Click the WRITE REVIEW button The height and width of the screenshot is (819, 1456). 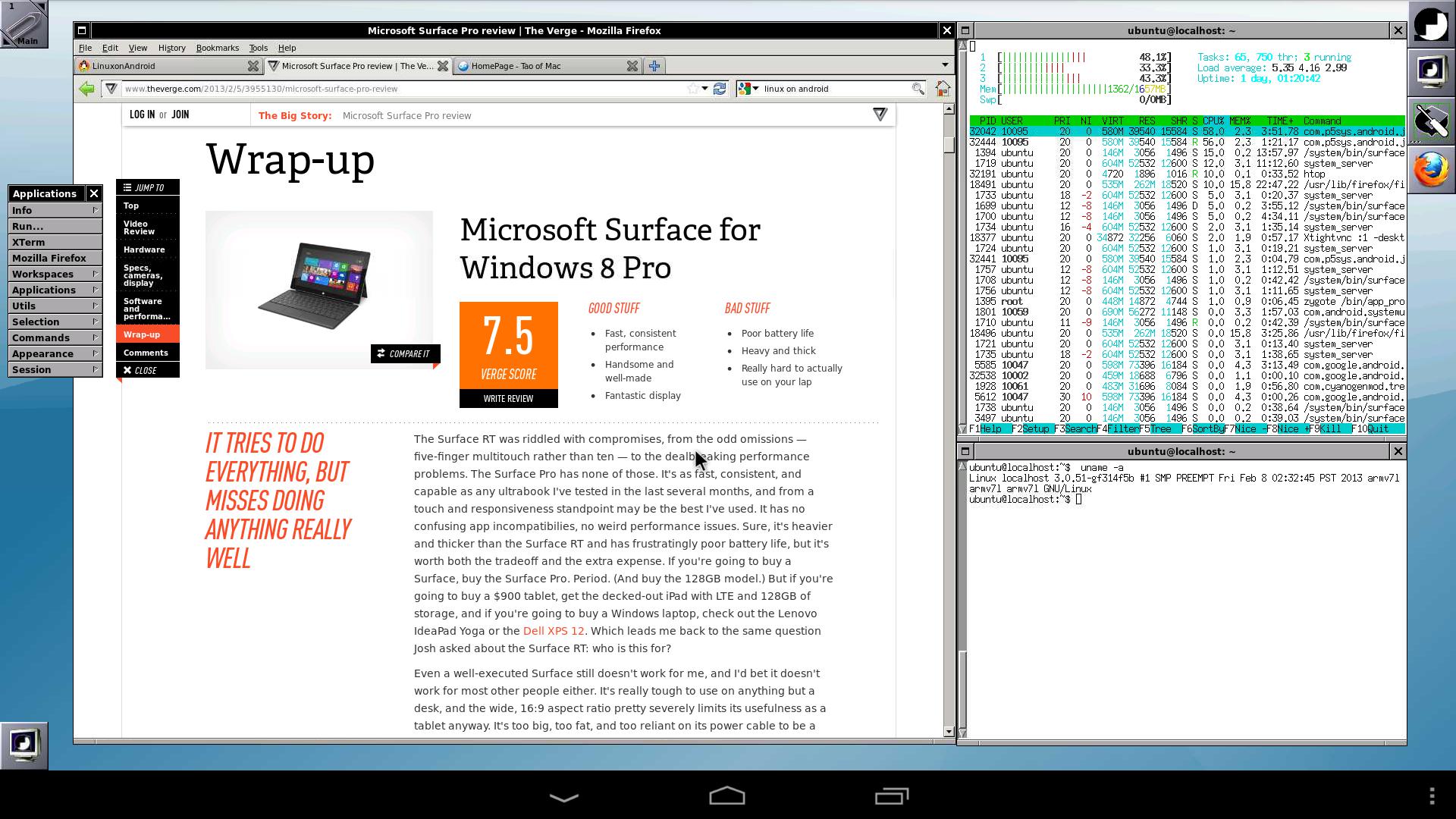point(508,398)
